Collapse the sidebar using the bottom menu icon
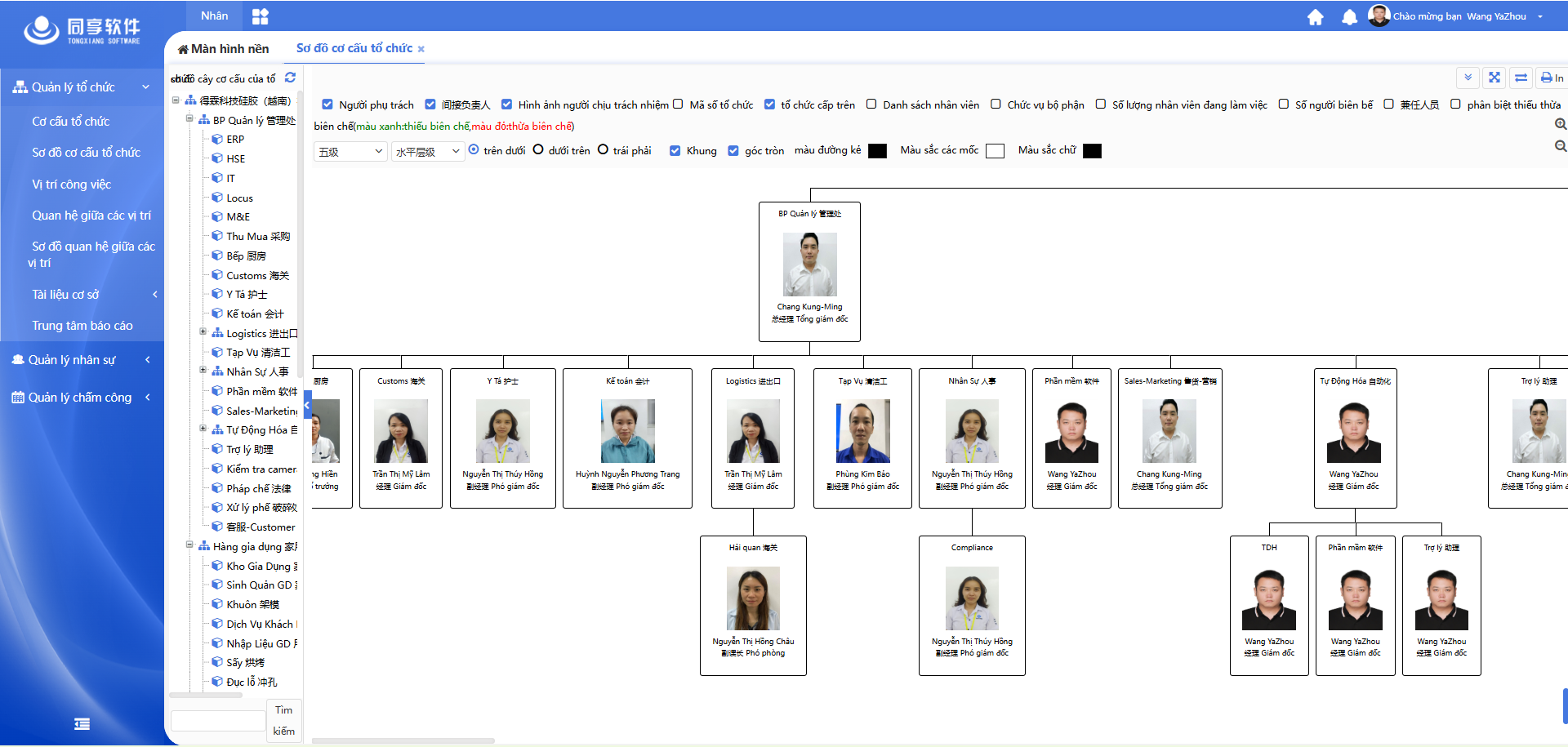Viewport: 1568px width, 747px height. pyautogui.click(x=82, y=724)
